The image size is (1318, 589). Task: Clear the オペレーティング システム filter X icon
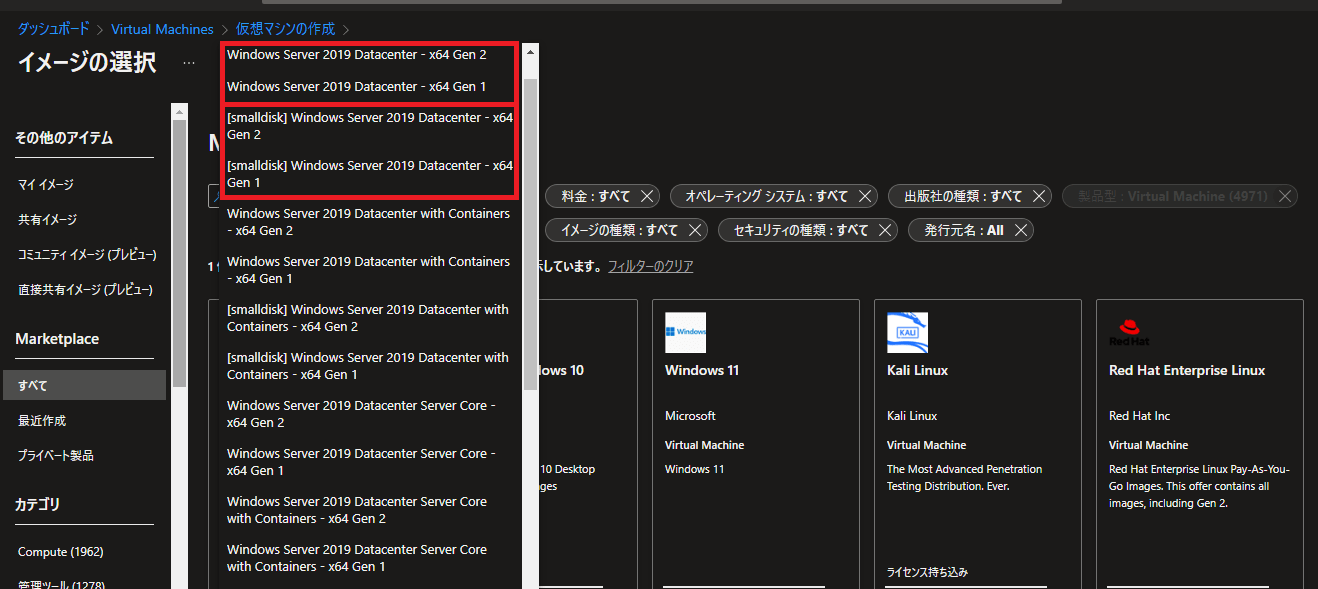click(866, 196)
